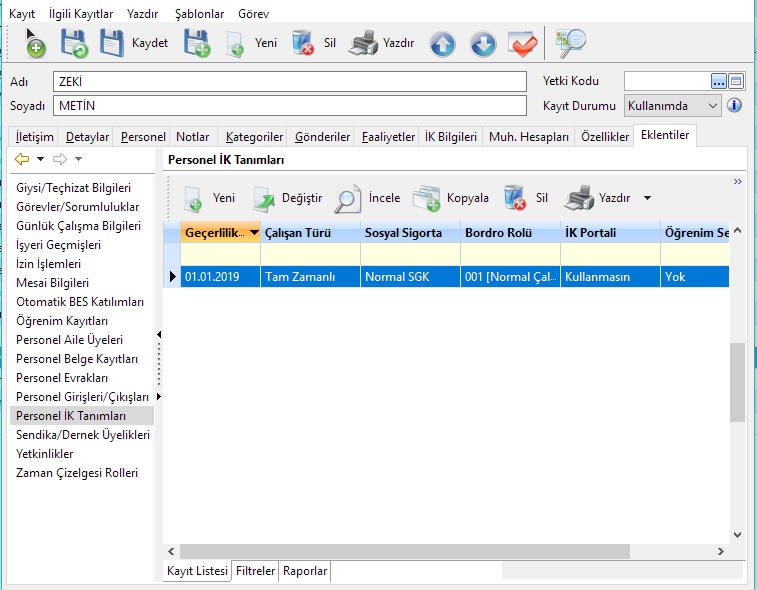Click the Sil icon in the top toolbar
The height and width of the screenshot is (590, 757).
(x=303, y=43)
